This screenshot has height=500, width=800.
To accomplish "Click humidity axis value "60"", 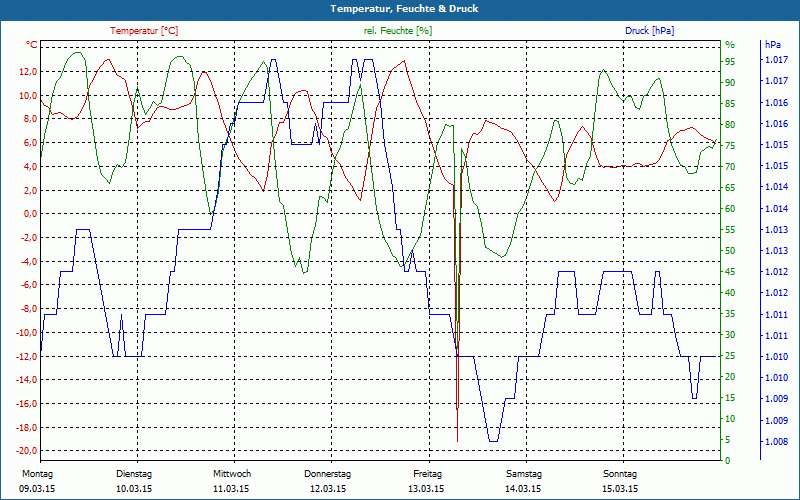I will (730, 209).
